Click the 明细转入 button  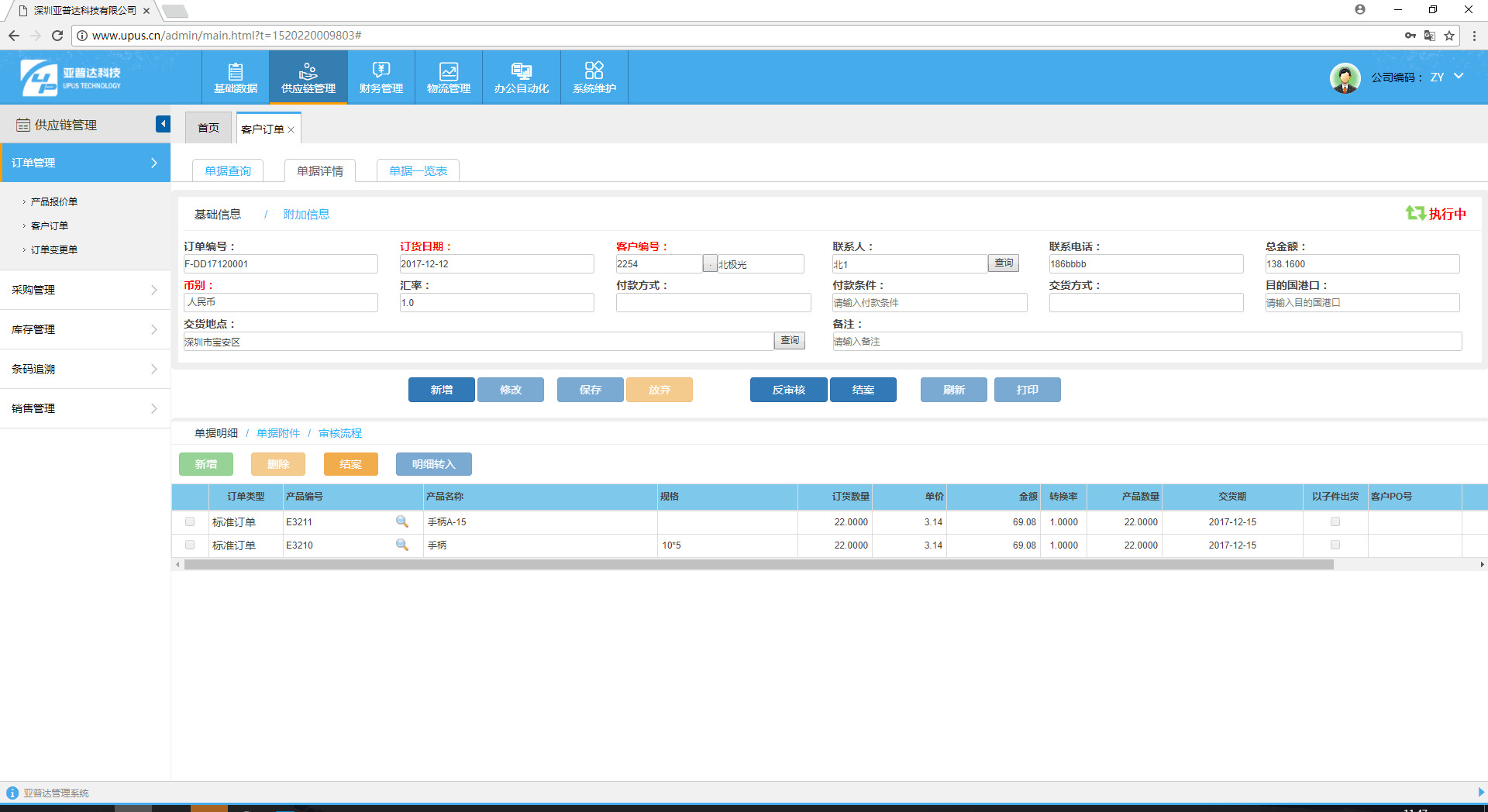click(433, 463)
